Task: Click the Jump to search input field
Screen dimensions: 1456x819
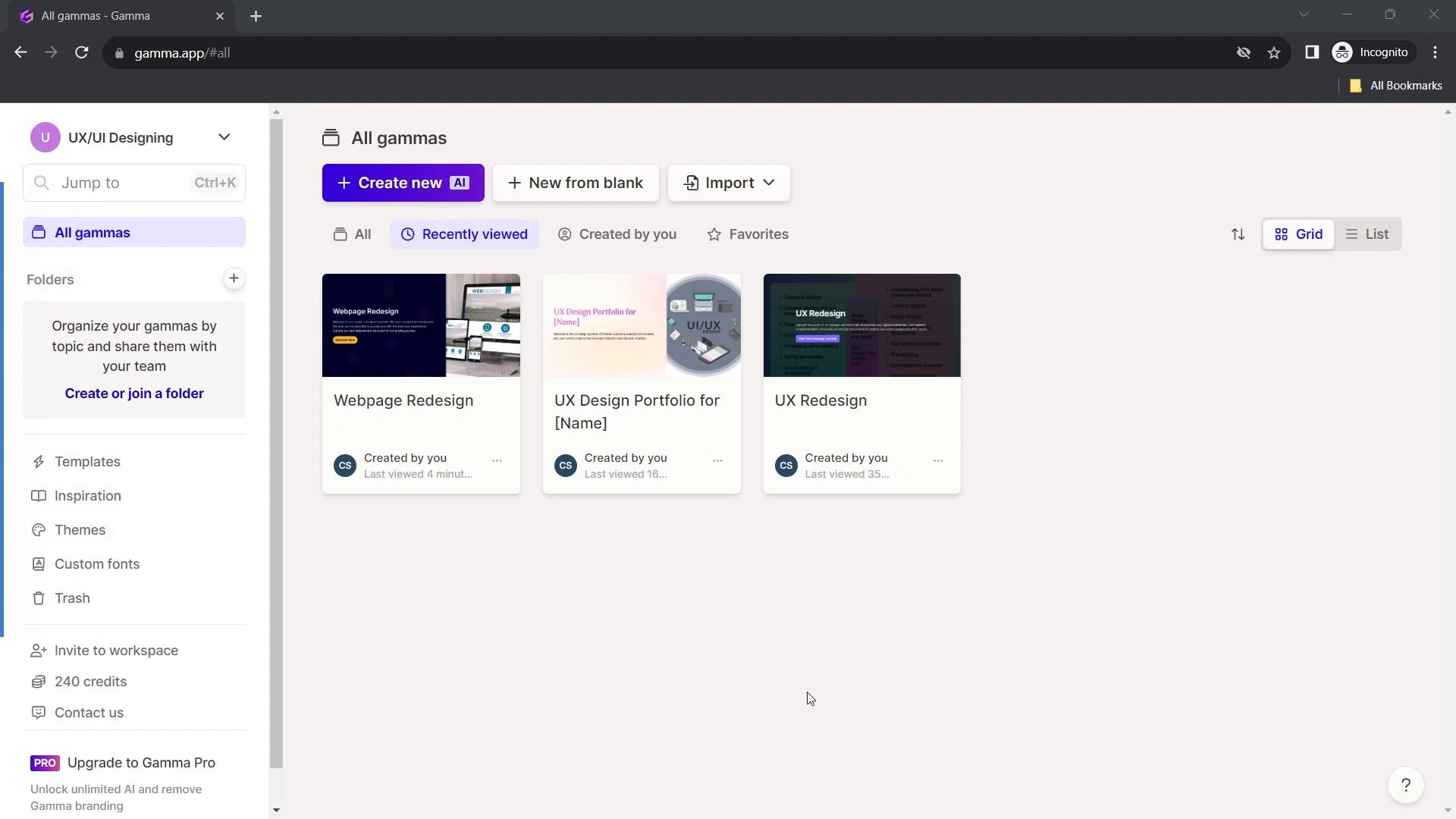Action: click(x=134, y=183)
